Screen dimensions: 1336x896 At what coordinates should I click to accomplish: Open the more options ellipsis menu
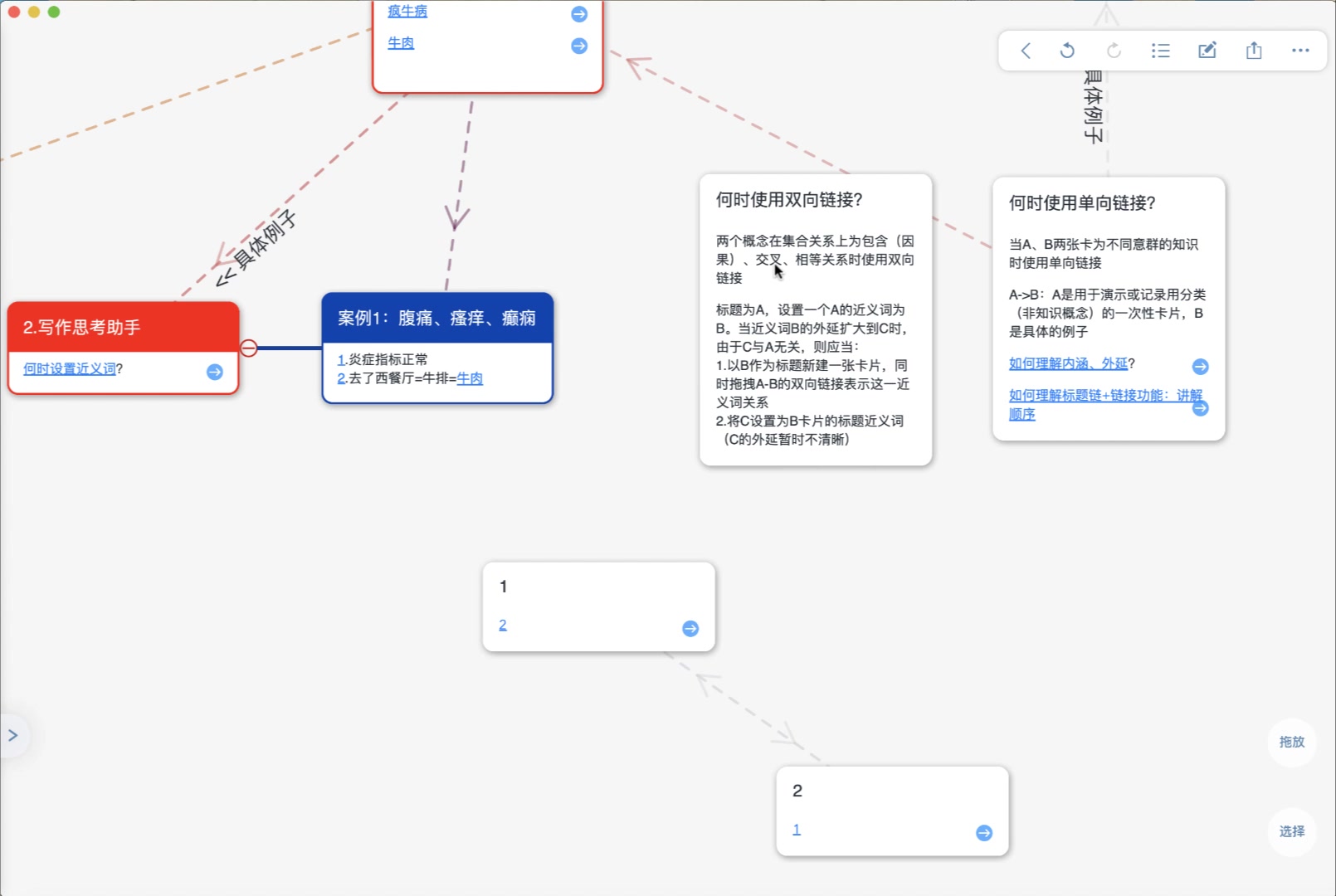1300,51
